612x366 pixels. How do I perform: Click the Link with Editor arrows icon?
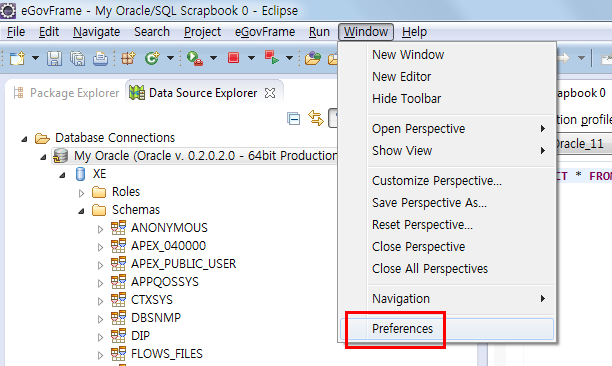316,118
